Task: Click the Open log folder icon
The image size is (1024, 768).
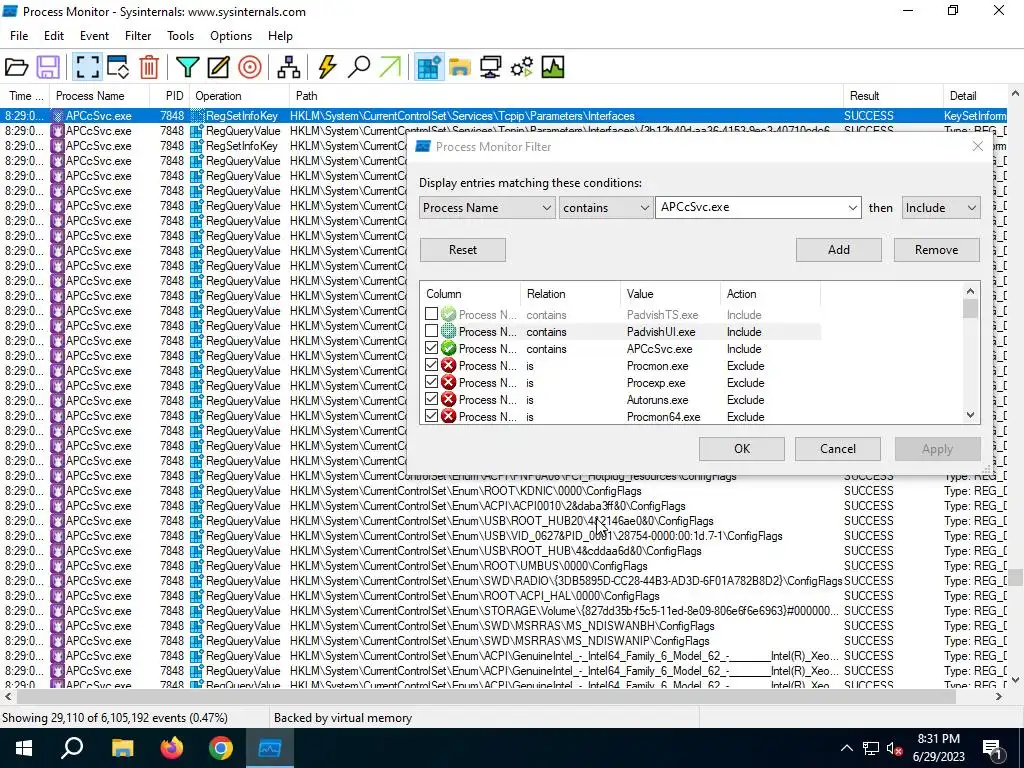Action: point(16,67)
